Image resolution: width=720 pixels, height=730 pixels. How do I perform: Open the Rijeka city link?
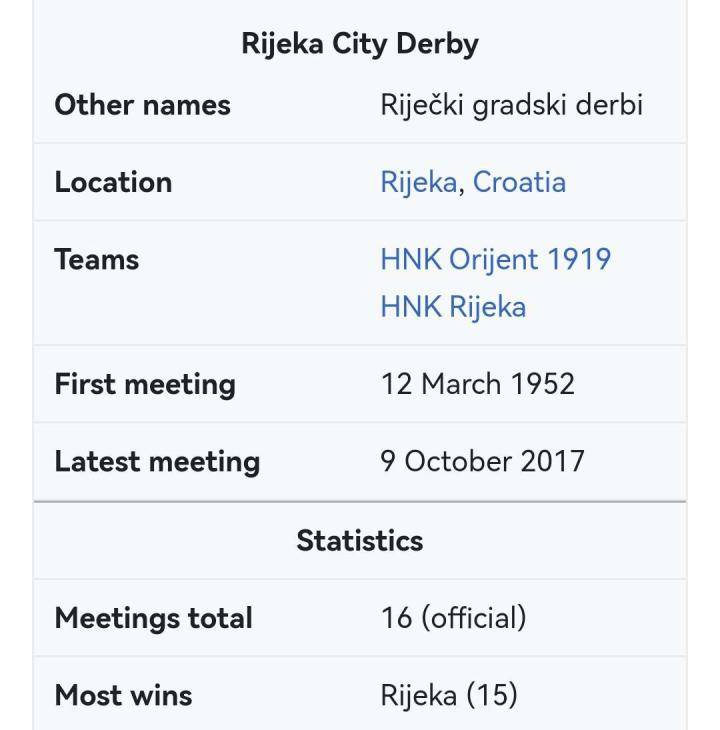tap(418, 182)
